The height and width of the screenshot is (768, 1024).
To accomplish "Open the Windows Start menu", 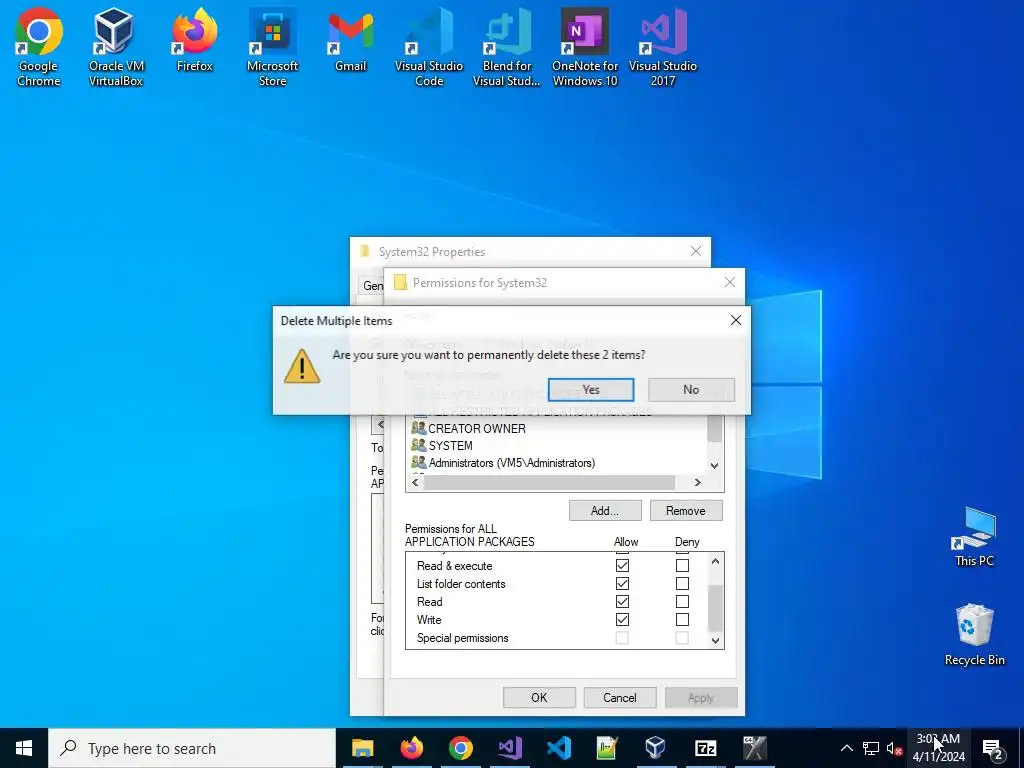I will [x=24, y=748].
